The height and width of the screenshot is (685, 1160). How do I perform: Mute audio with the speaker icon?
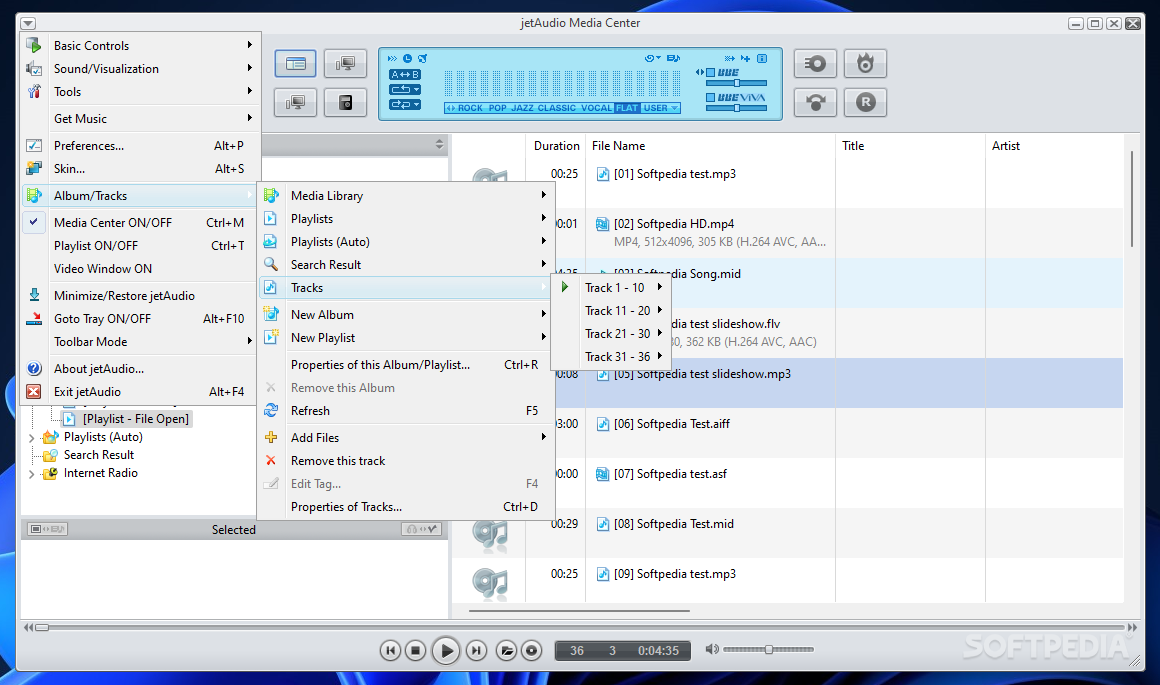point(712,649)
